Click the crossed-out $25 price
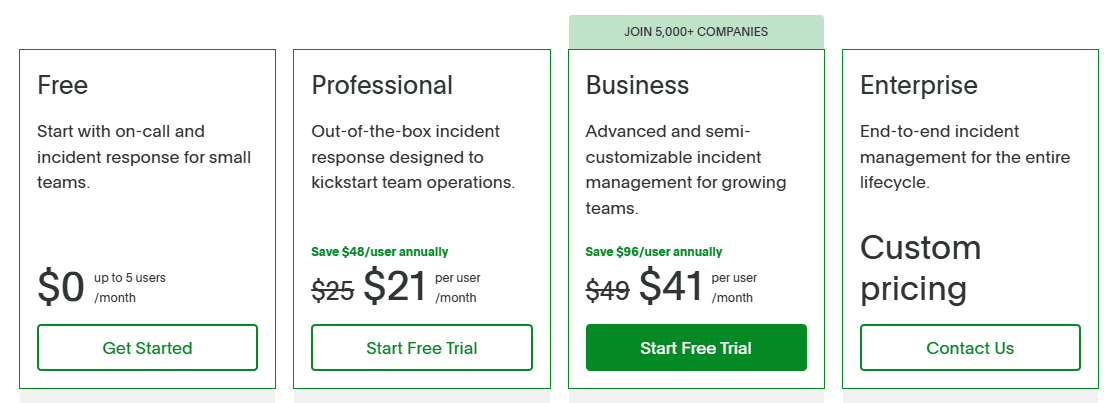 (333, 290)
